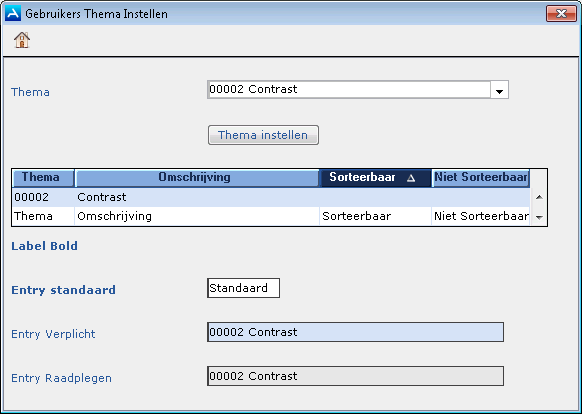Click the table scrollbar down arrow
The width and height of the screenshot is (582, 414).
[539, 217]
